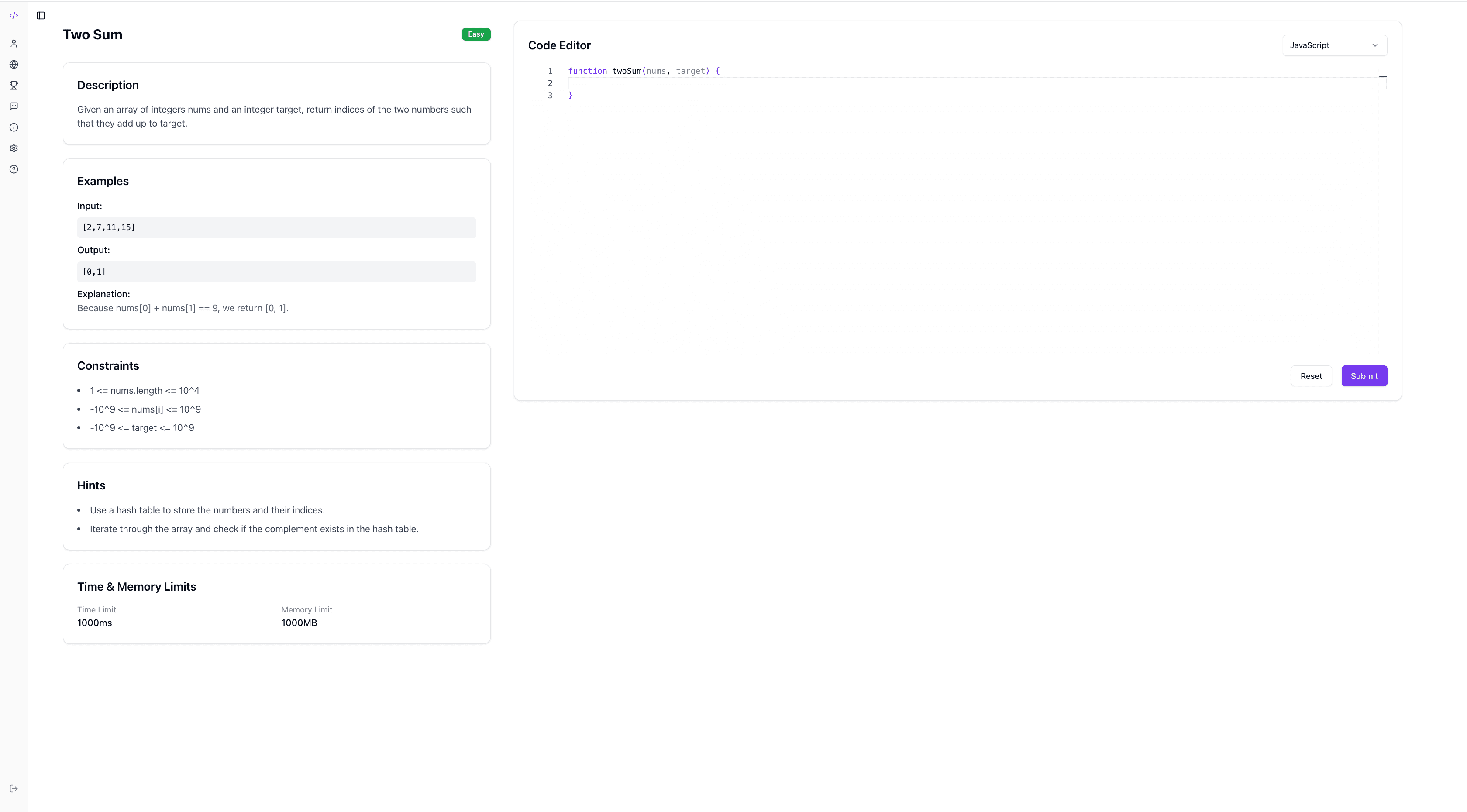Click the logout icon at sidebar bottom
Screen dimensions: 1467x812
(x=14, y=789)
